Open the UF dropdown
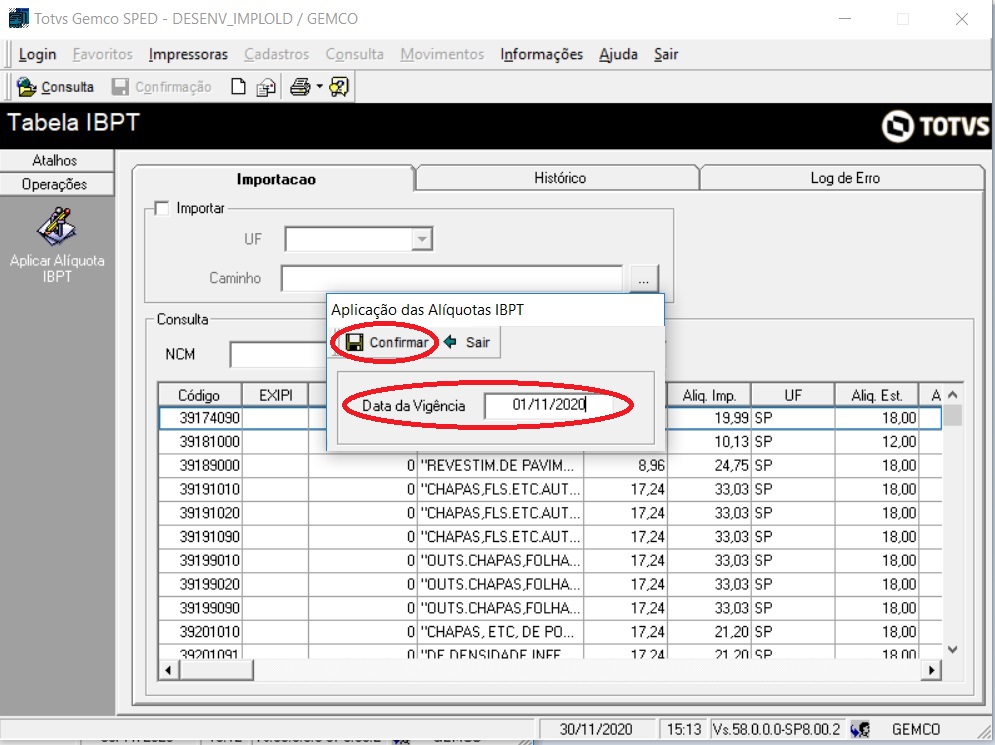 [421, 239]
